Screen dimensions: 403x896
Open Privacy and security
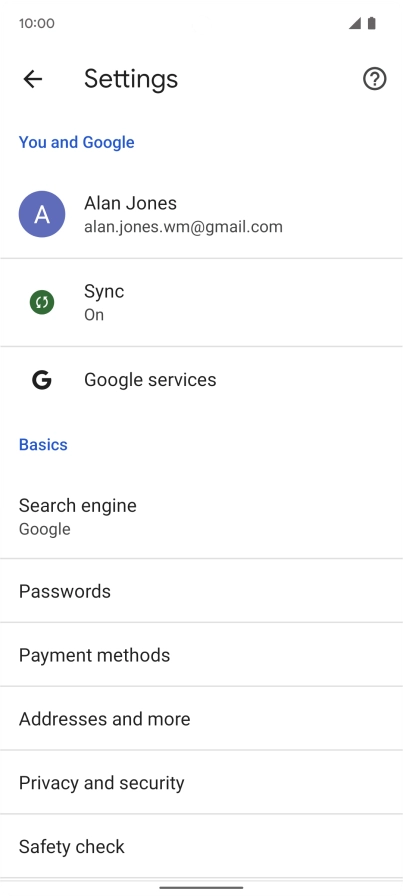pos(201,782)
